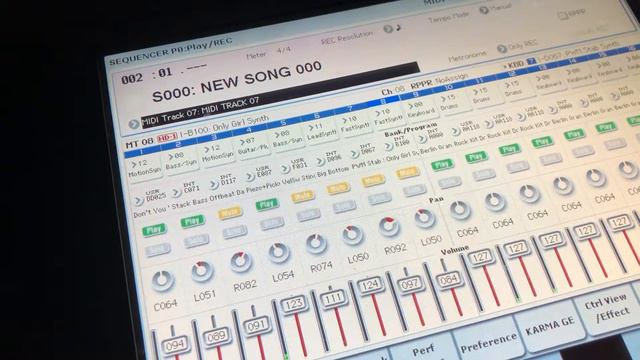Unmute track 5 via its yellow Mute button
The width and height of the screenshot is (640, 360).
303,196
